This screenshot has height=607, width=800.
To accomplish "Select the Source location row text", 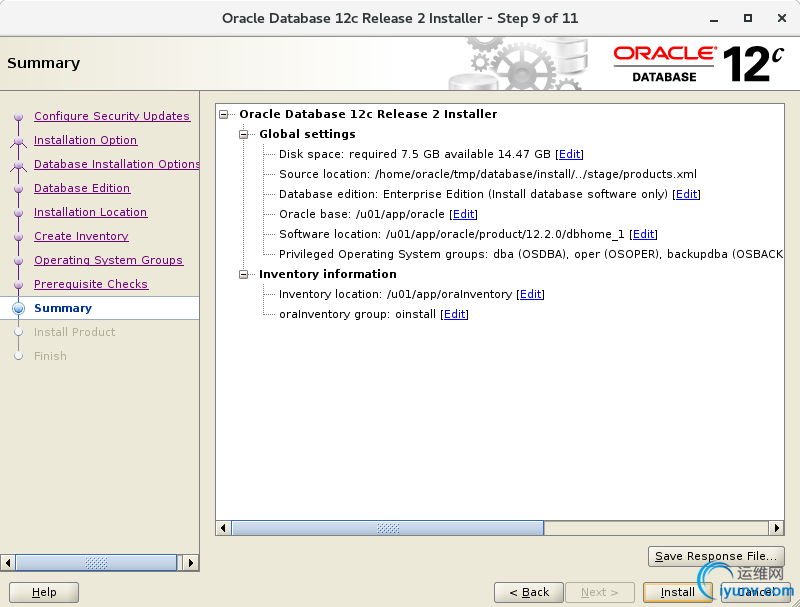I will pos(488,174).
